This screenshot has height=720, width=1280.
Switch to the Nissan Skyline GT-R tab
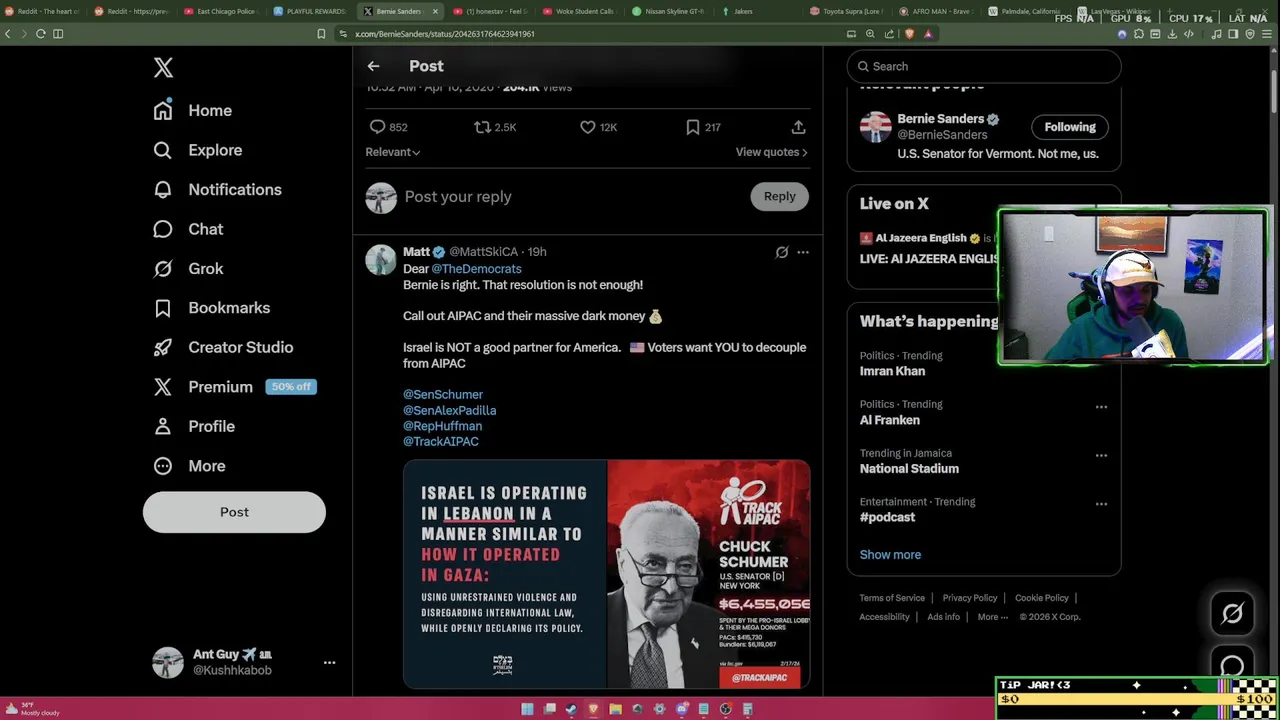pyautogui.click(x=668, y=11)
